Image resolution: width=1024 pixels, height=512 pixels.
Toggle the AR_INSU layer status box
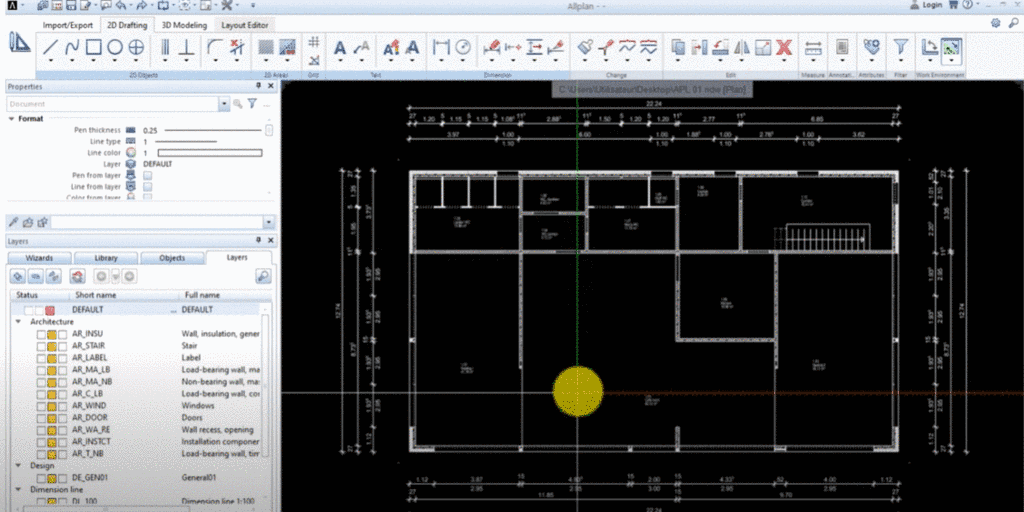pyautogui.click(x=52, y=334)
